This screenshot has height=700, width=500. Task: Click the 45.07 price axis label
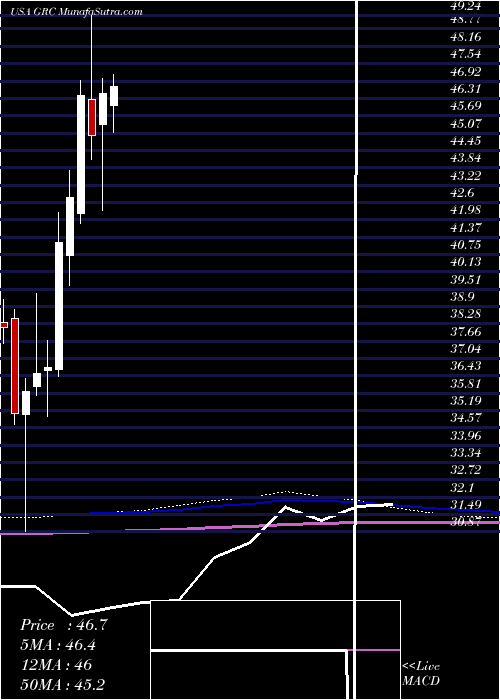(466, 123)
